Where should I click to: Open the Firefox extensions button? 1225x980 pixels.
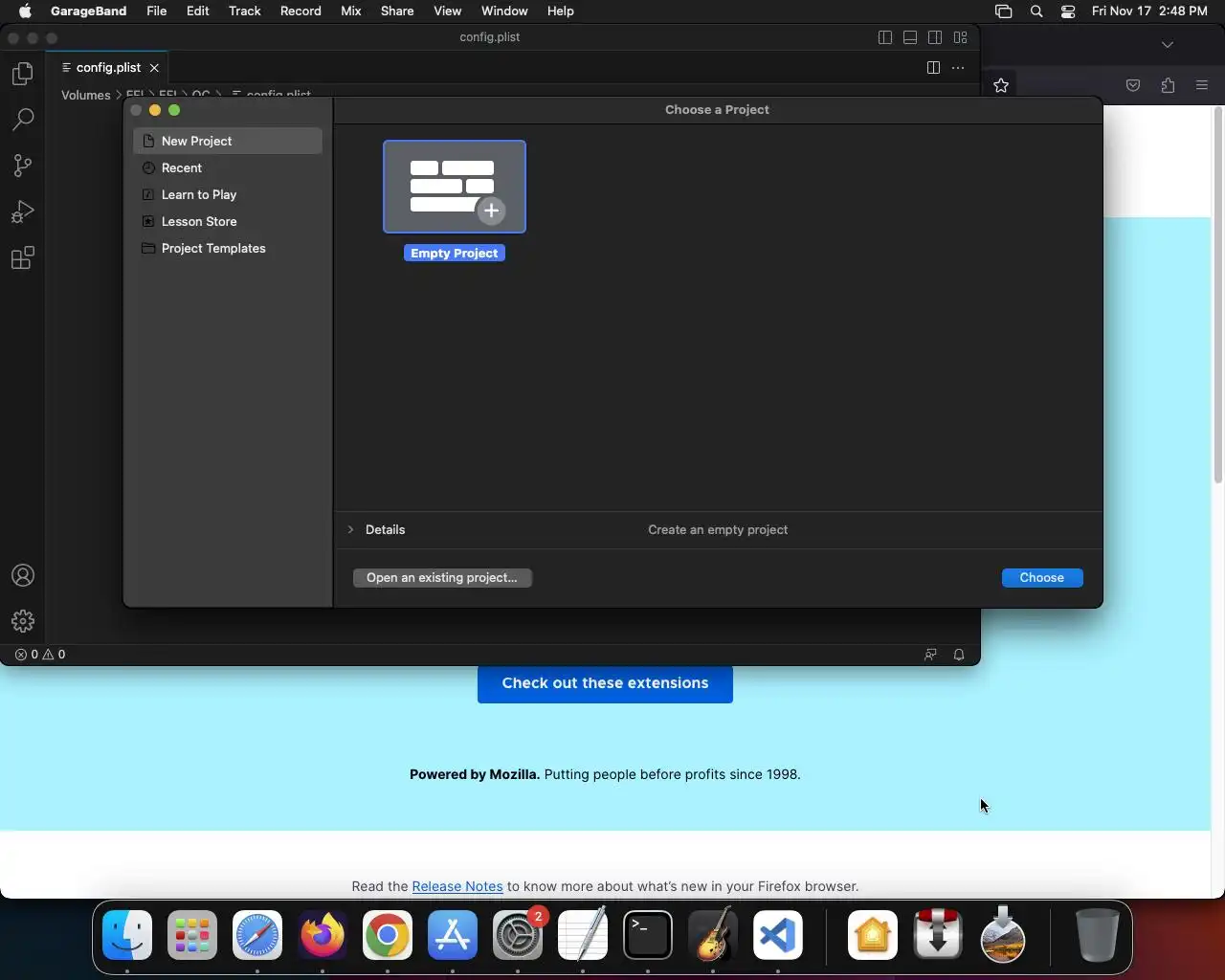tap(1168, 85)
